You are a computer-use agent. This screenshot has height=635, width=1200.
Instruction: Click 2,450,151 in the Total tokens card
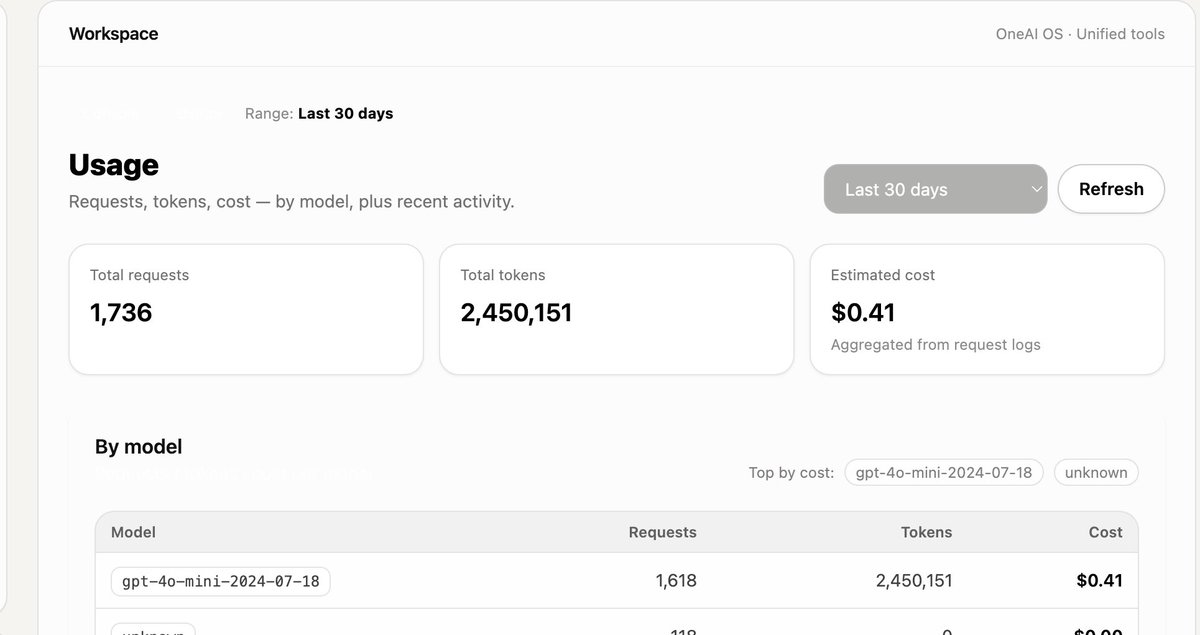tap(516, 313)
